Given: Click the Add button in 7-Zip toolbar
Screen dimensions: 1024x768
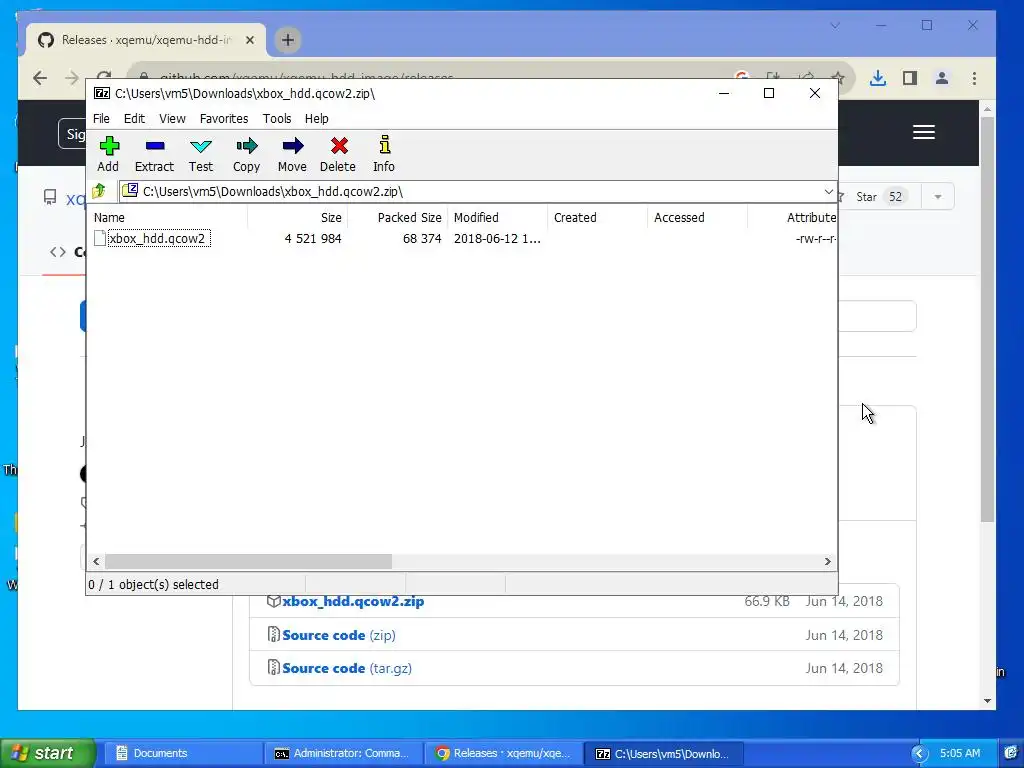Looking at the screenshot, I should 108,154.
